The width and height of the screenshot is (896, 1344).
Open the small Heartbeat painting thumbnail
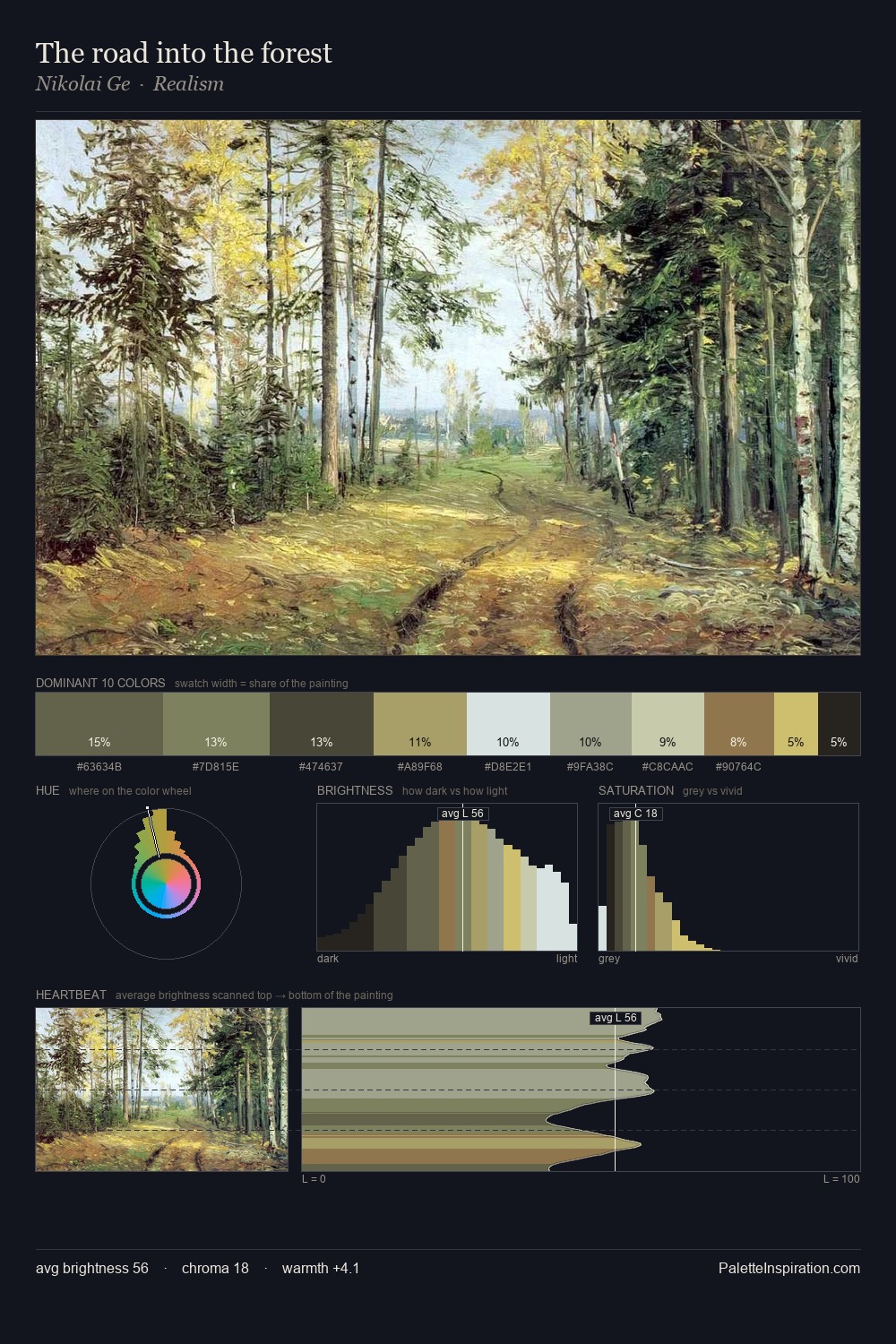tap(162, 1090)
